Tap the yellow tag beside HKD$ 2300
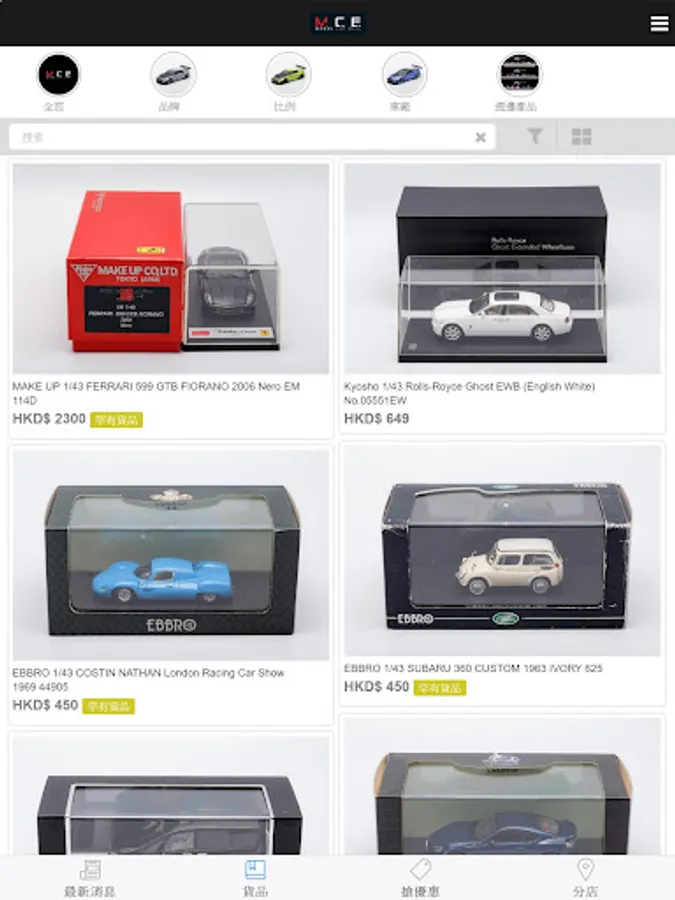This screenshot has height=900, width=675. pos(117,420)
